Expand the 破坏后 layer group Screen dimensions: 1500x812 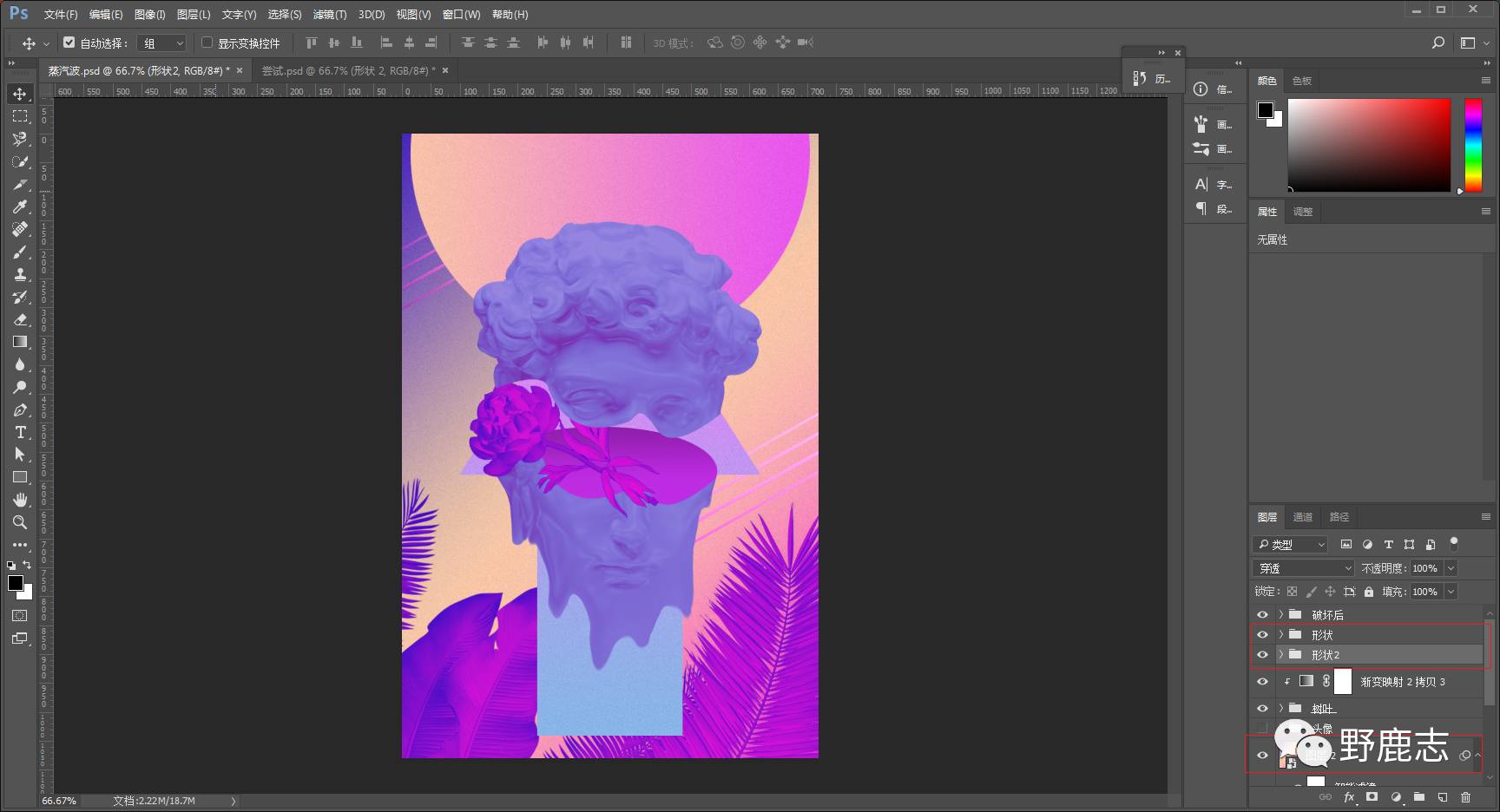1280,614
